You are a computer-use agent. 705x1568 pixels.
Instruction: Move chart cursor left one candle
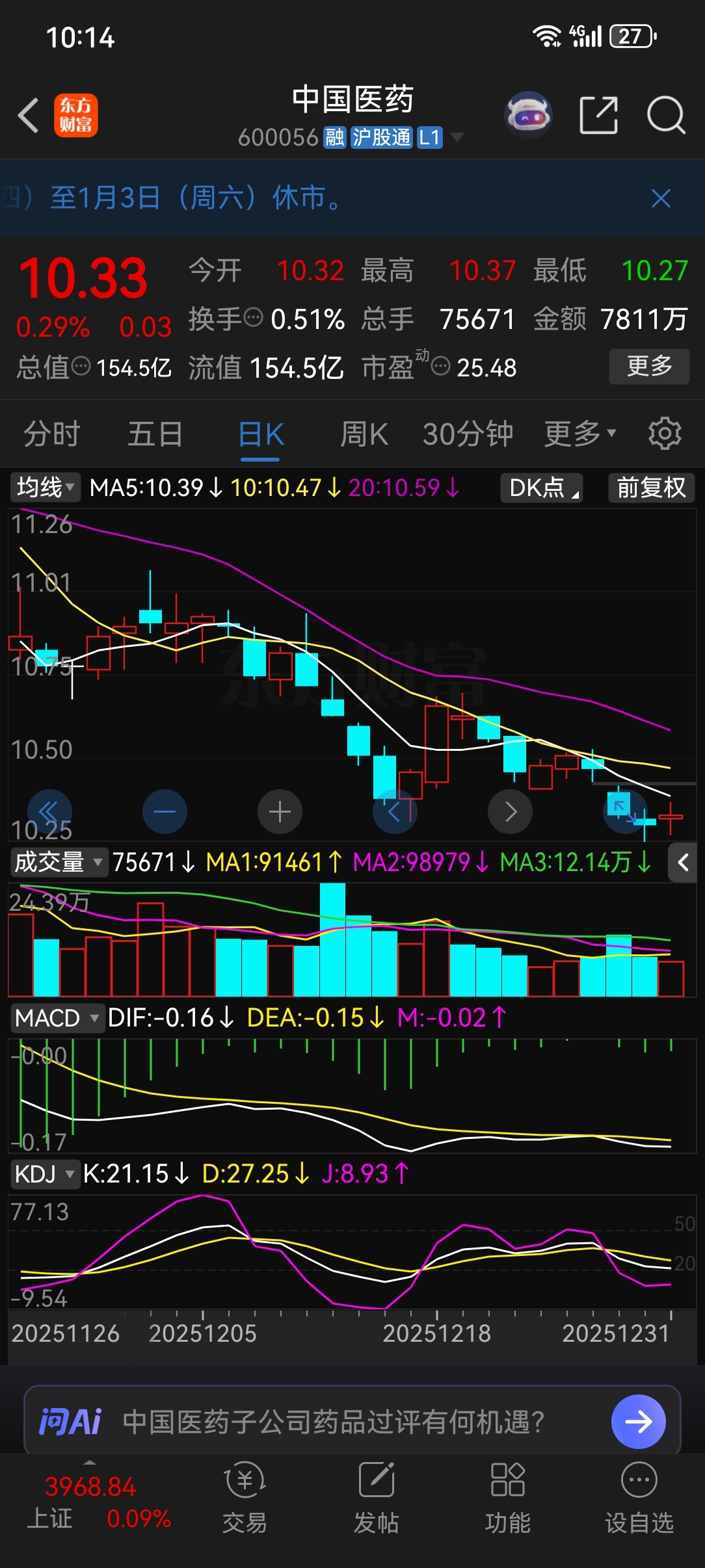(x=395, y=811)
